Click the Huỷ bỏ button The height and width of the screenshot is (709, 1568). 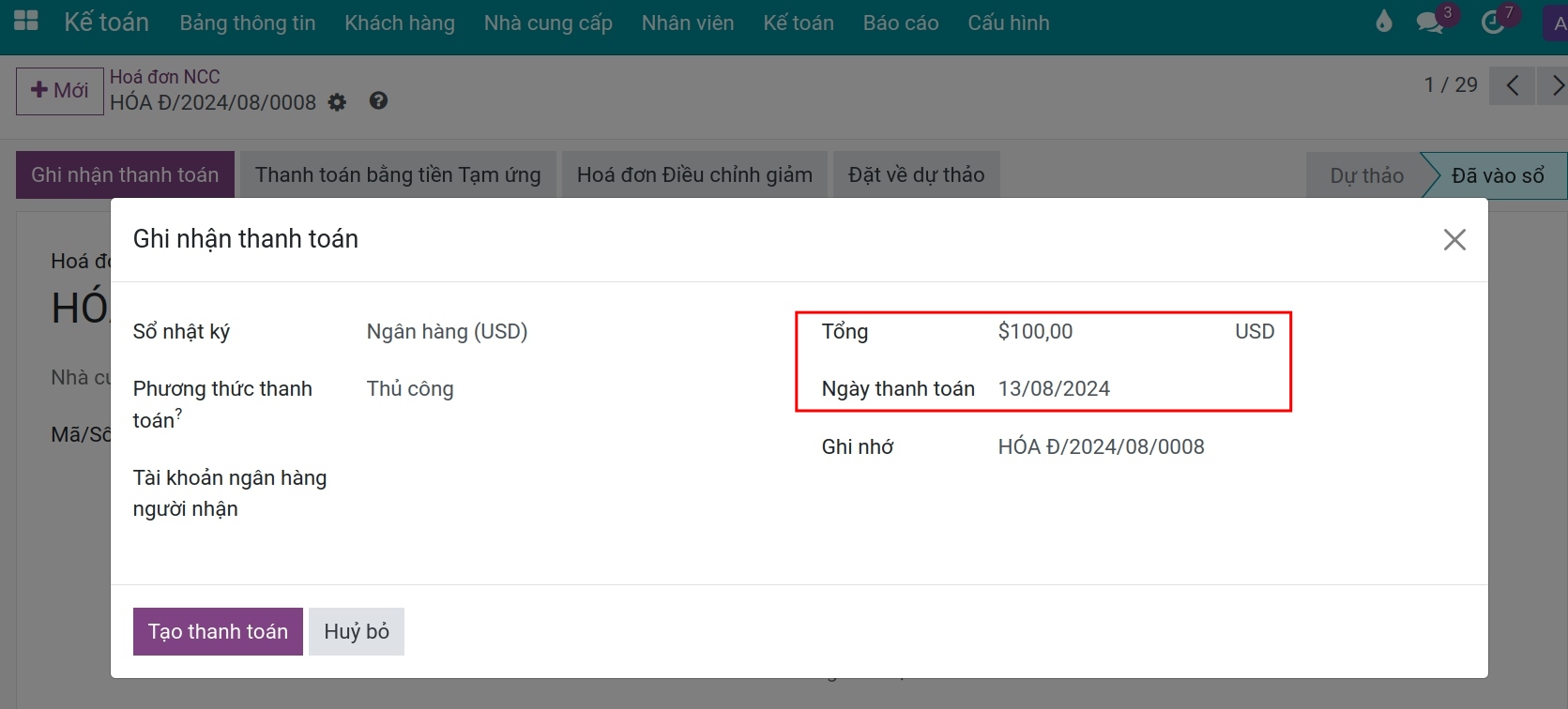357,631
